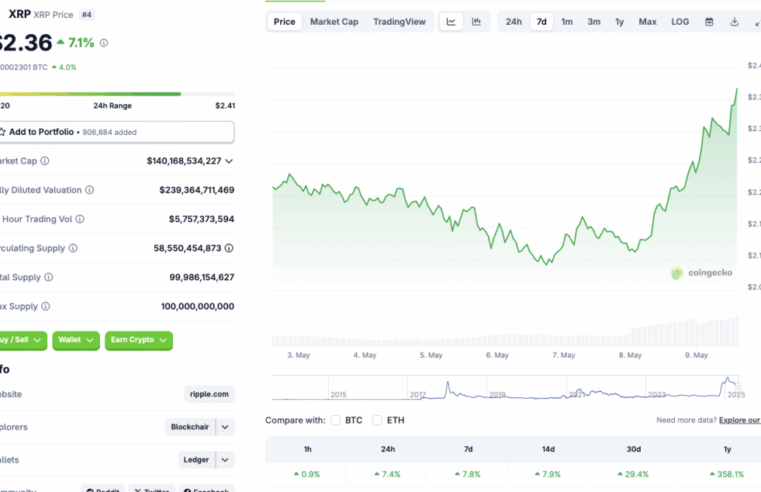This screenshot has width=761, height=492.
Task: Click info icon beside Diluted Valuation
Action: (89, 190)
